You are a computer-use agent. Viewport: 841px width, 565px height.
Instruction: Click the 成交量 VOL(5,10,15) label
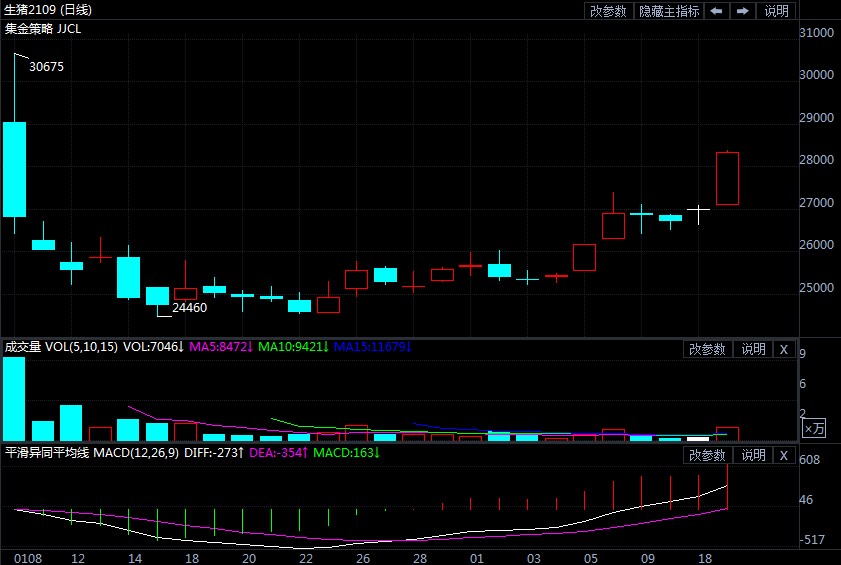(x=61, y=347)
